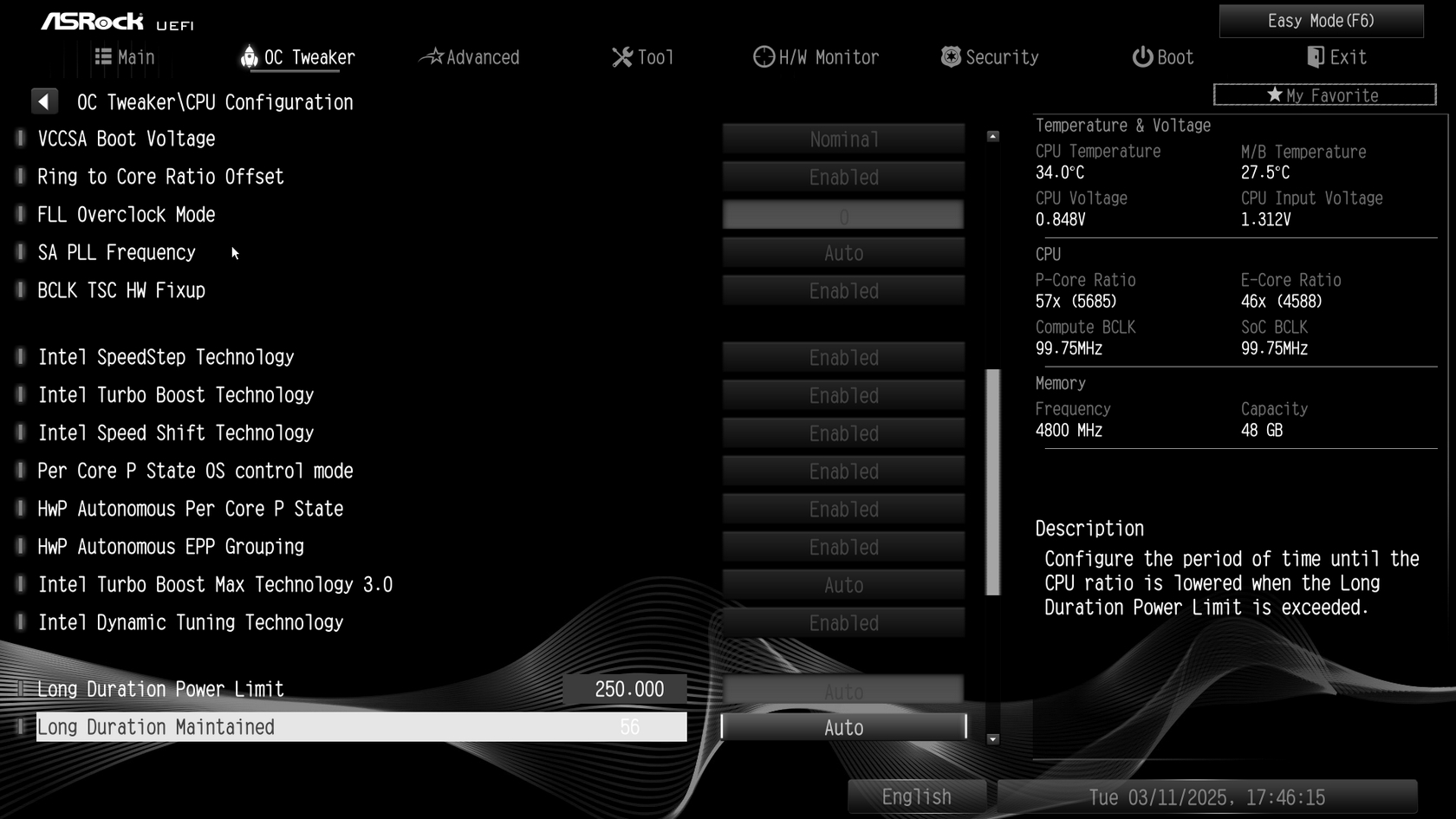Click the Exit door icon
1456x819 pixels.
coord(1315,56)
